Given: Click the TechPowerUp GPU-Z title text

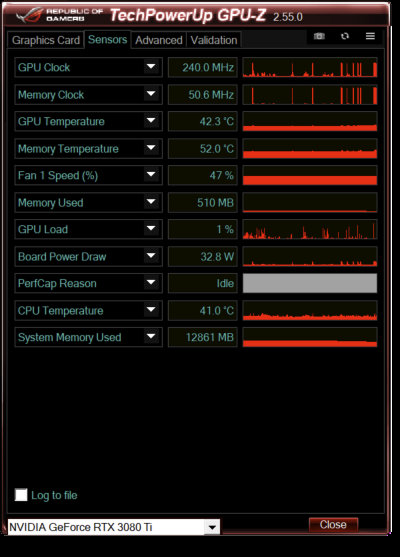Looking at the screenshot, I should click(188, 15).
